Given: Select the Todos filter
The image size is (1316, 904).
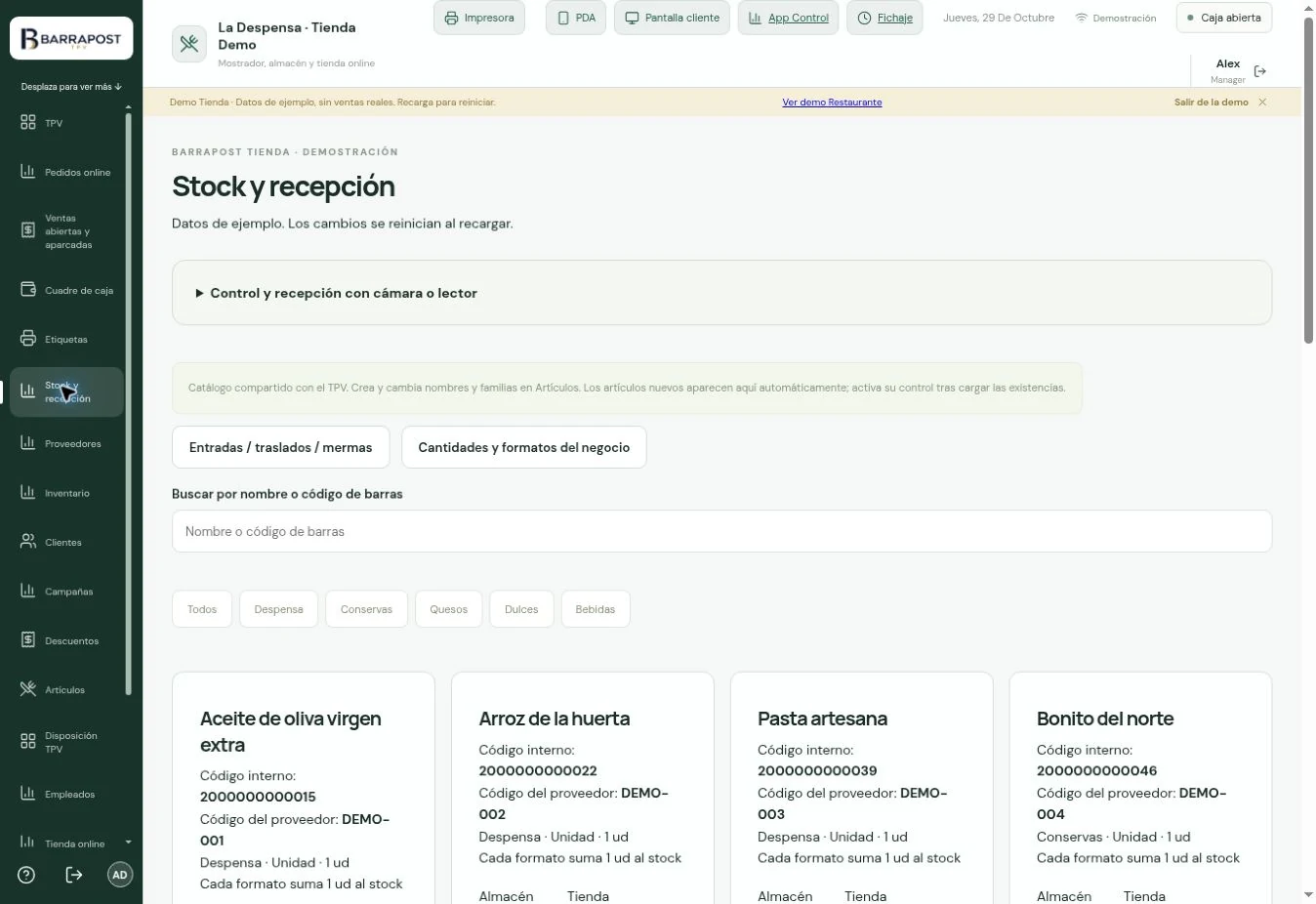Looking at the screenshot, I should pyautogui.click(x=202, y=609).
